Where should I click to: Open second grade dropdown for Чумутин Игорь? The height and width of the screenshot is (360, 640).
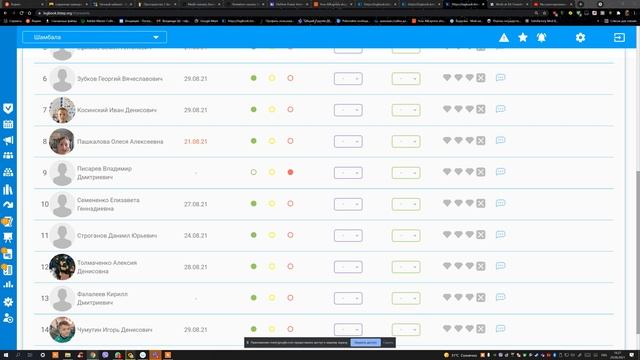[406, 329]
